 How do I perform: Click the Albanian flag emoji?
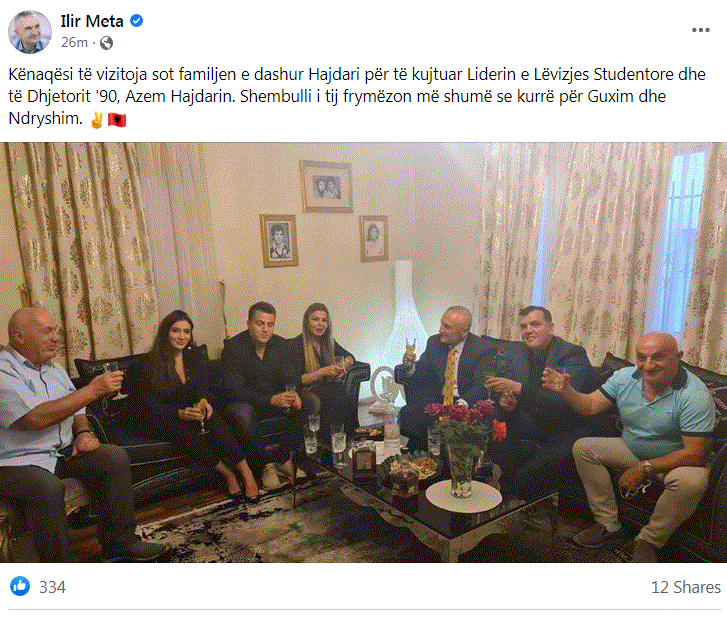[116, 120]
